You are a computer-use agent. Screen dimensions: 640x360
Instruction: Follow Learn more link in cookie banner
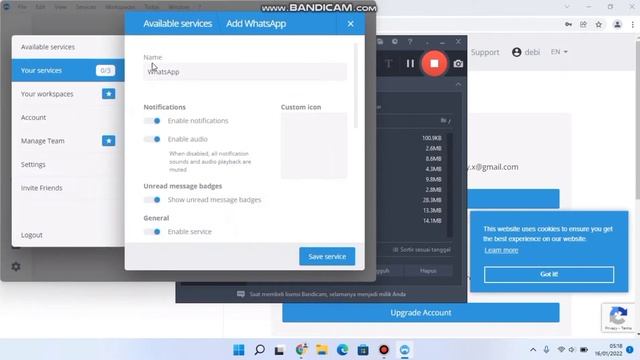[x=501, y=250]
